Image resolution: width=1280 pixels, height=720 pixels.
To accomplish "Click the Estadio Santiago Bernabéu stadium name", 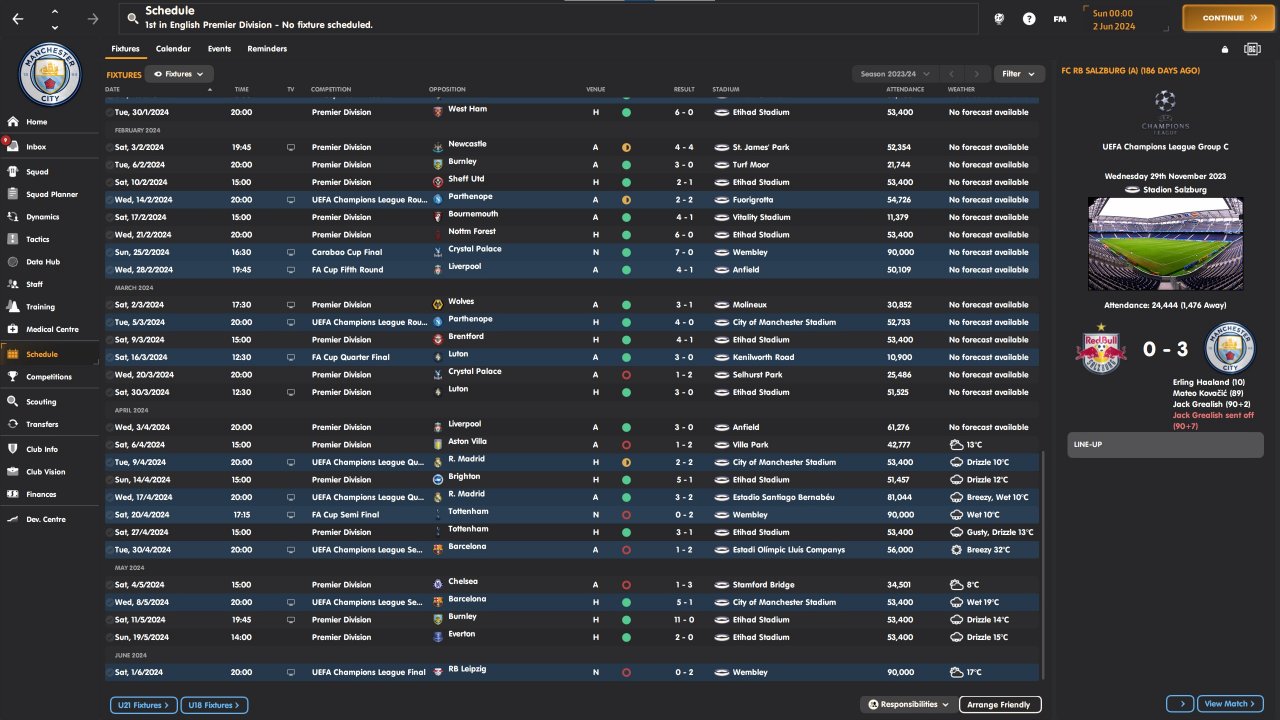I will [783, 497].
